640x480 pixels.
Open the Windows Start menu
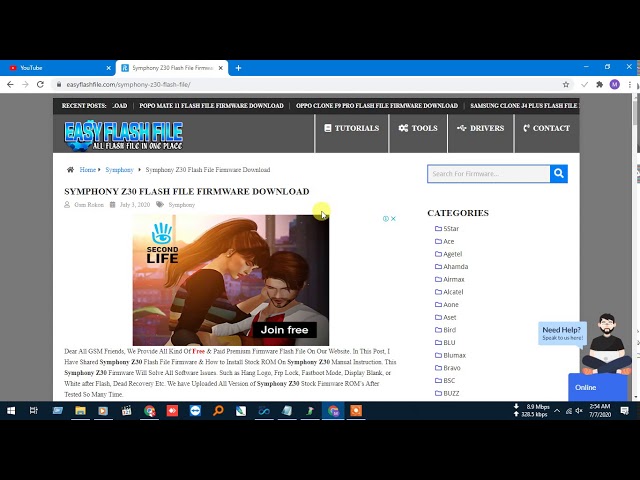click(11, 411)
